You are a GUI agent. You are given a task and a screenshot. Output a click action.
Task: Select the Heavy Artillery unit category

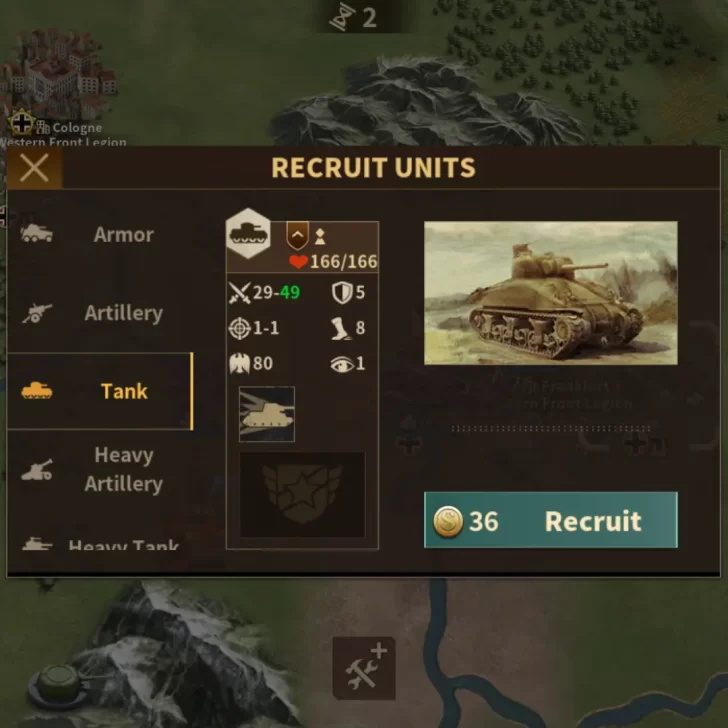(100, 469)
